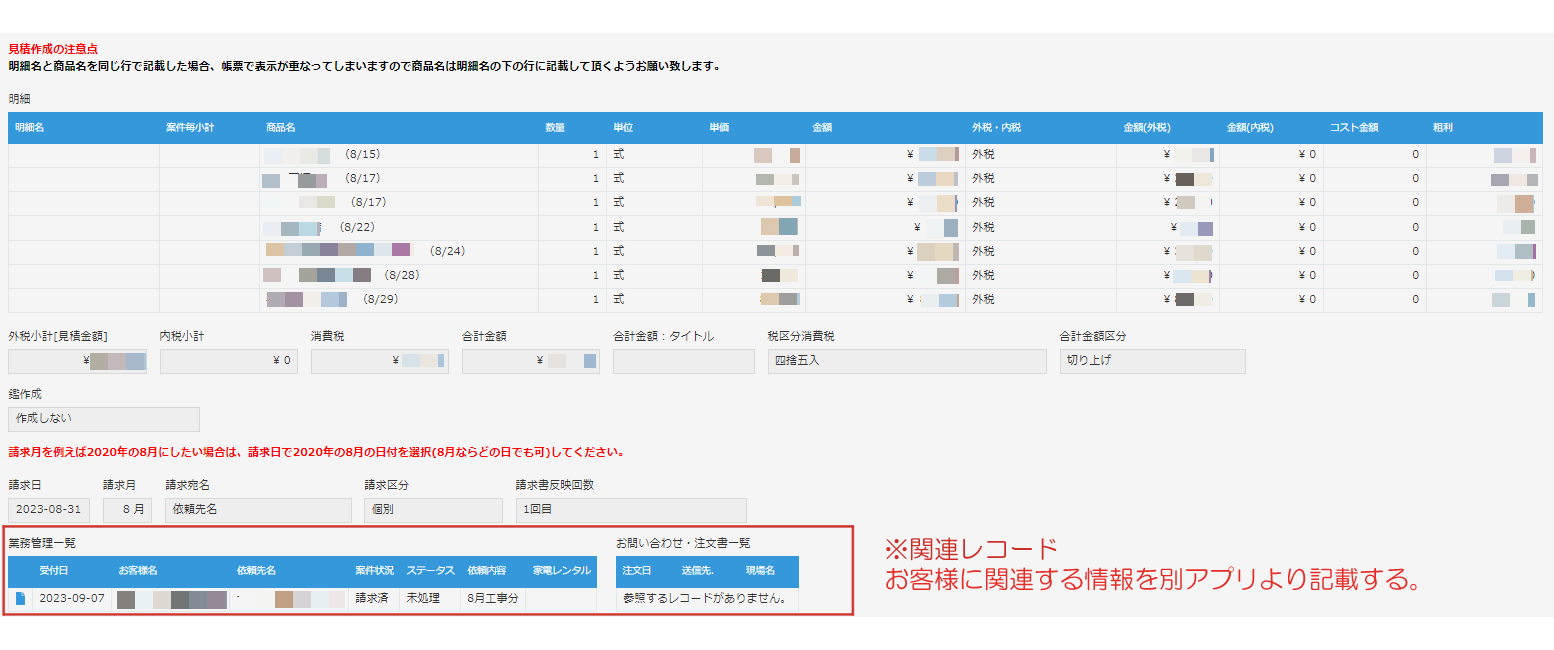Image resolution: width=1554 pixels, height=650 pixels.
Task: Click the product name cell dated (8/24)
Action: [399, 251]
